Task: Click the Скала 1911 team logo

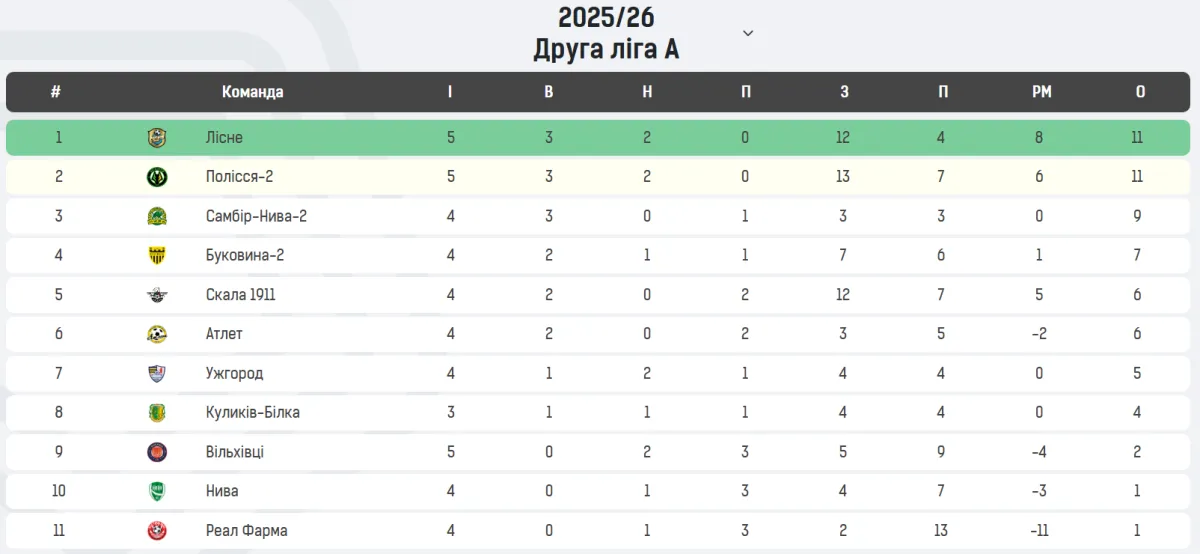Action: [x=157, y=295]
